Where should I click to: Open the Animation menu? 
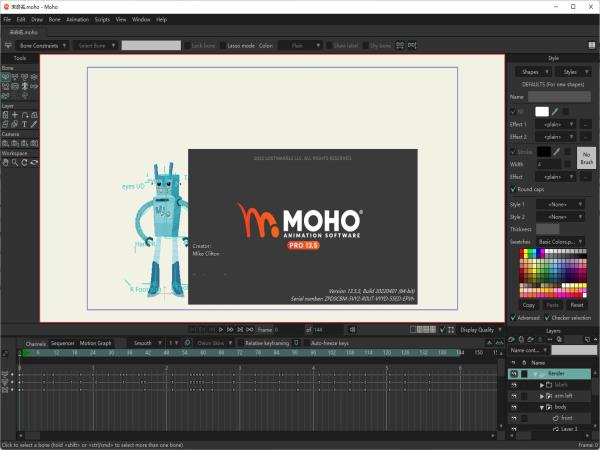[x=77, y=19]
